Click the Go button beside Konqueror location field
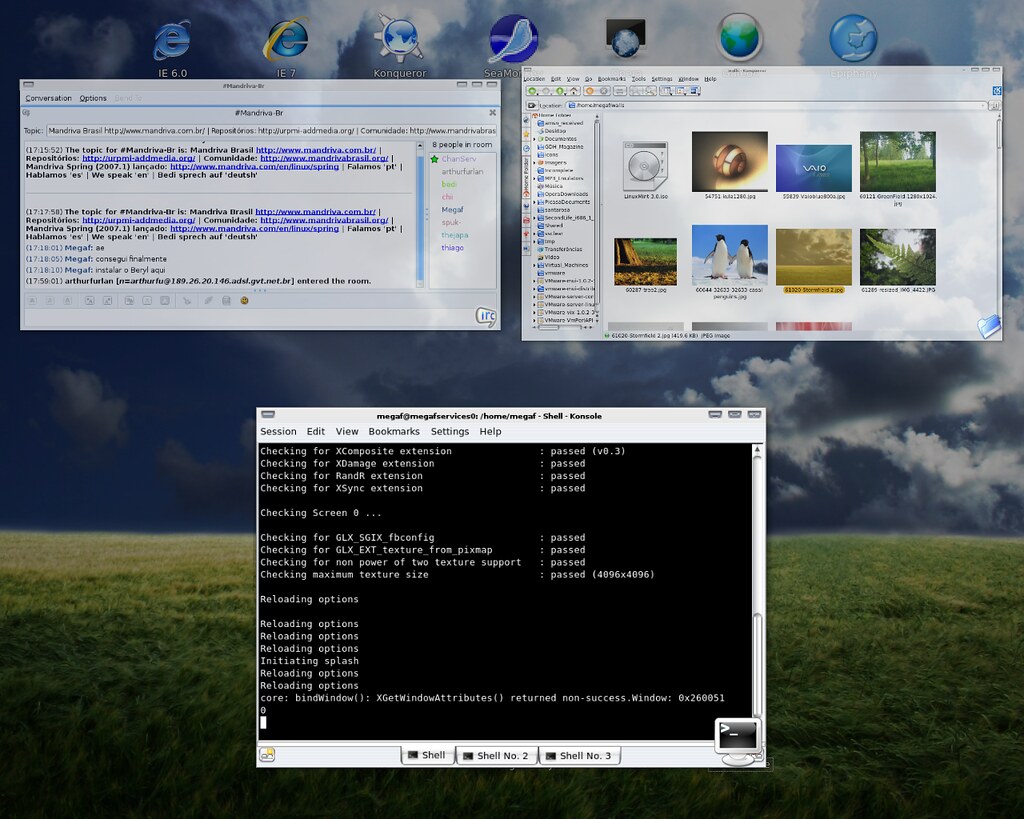 coord(994,105)
